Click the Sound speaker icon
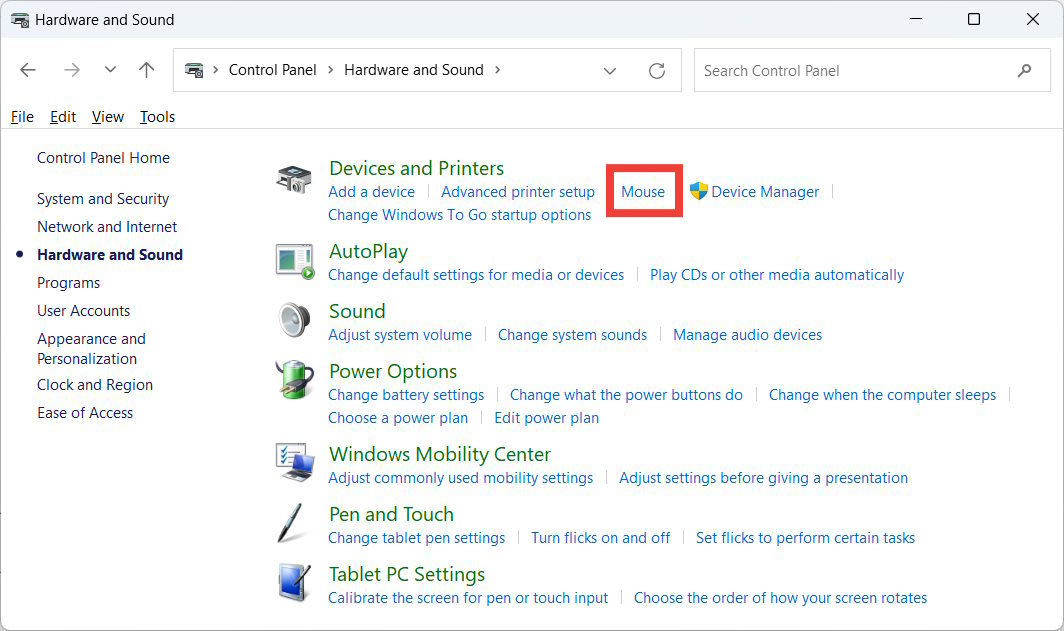This screenshot has height=631, width=1064. point(294,321)
